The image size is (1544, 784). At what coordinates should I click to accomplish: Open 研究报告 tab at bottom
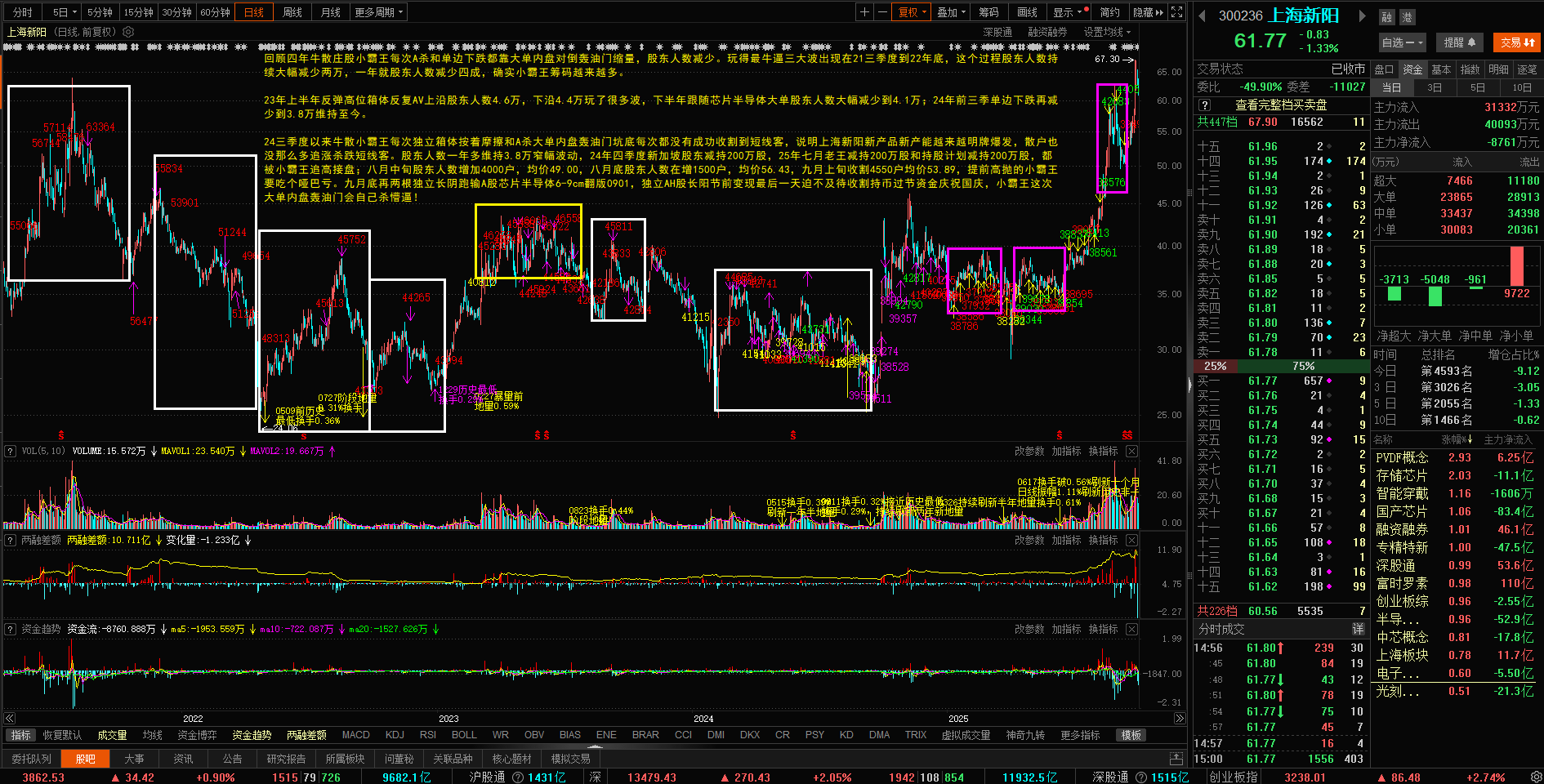[x=286, y=759]
